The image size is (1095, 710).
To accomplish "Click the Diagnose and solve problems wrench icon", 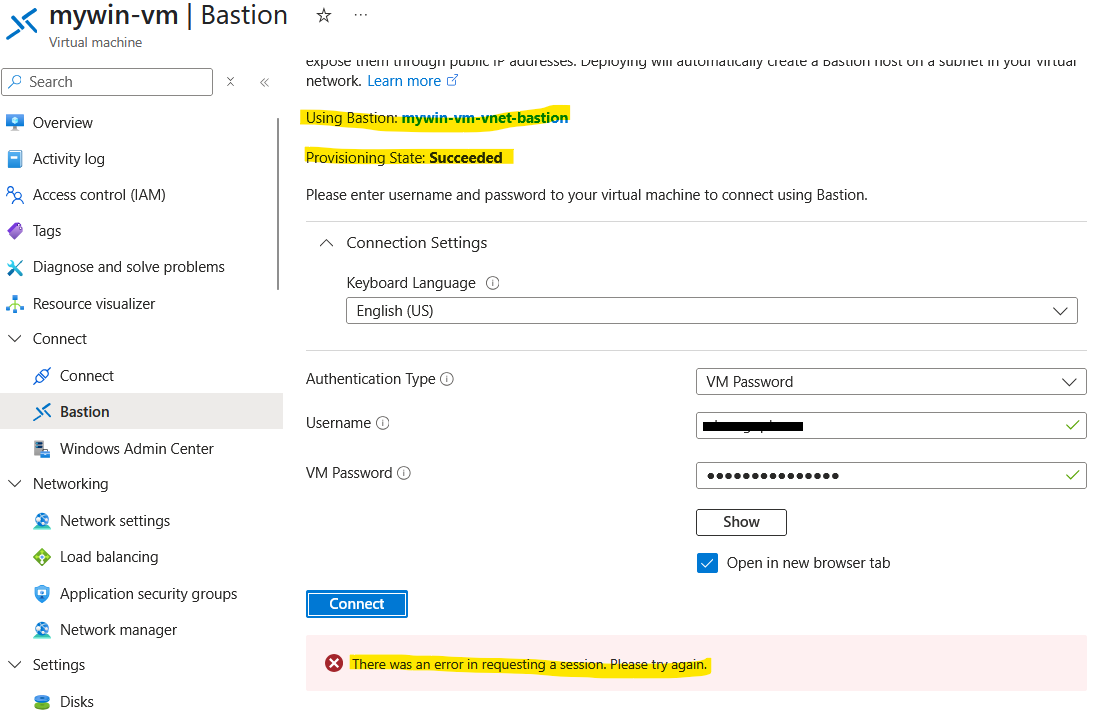I will tap(15, 267).
